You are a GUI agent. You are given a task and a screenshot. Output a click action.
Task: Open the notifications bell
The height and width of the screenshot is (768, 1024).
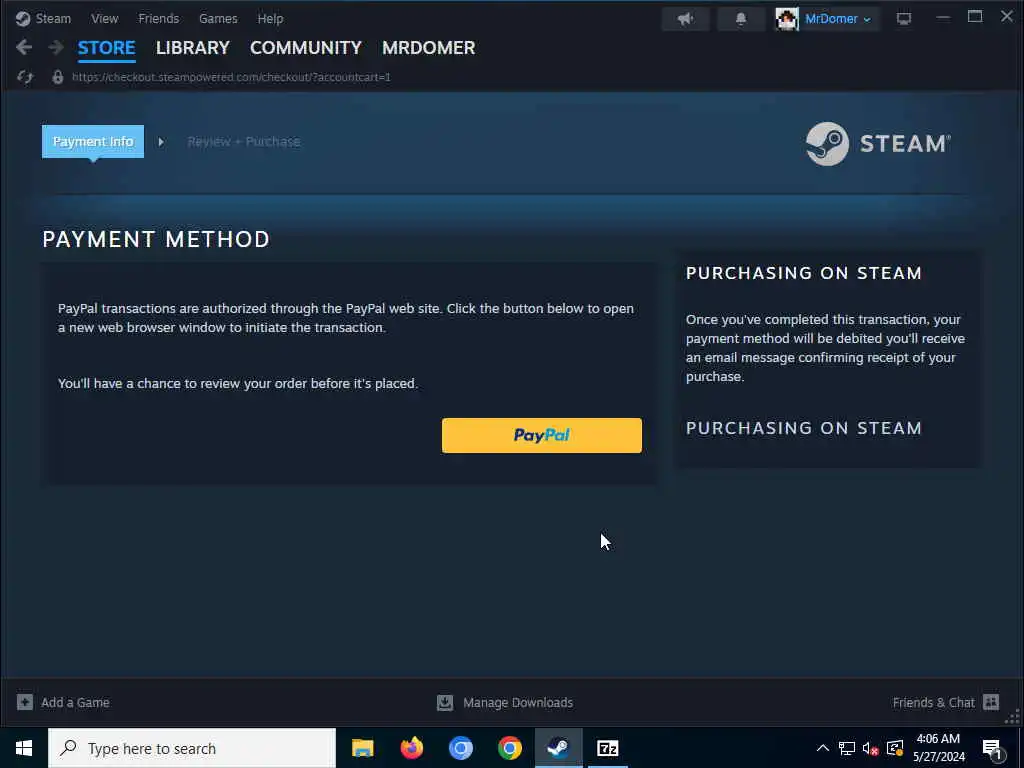(x=741, y=19)
